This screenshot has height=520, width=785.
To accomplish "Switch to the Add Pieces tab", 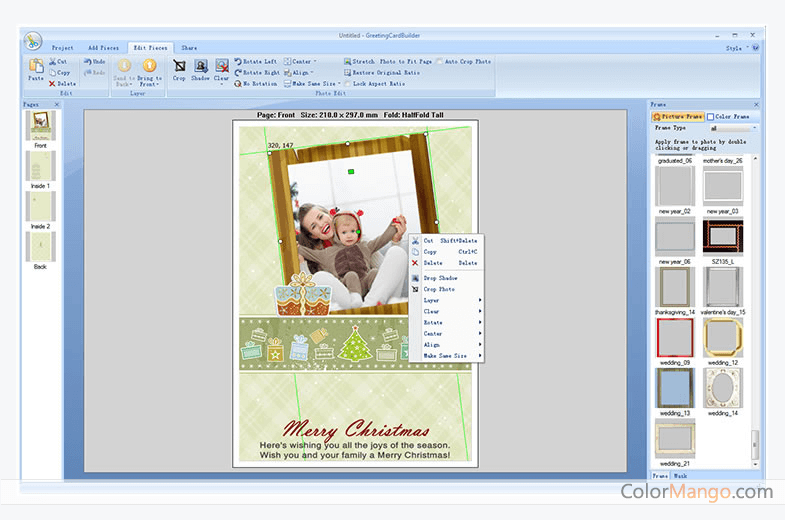I will [103, 47].
